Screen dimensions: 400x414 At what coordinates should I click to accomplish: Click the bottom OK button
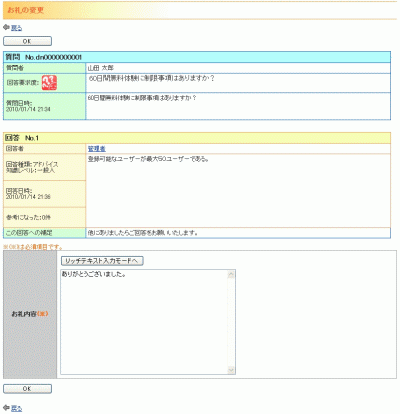pos(27,389)
